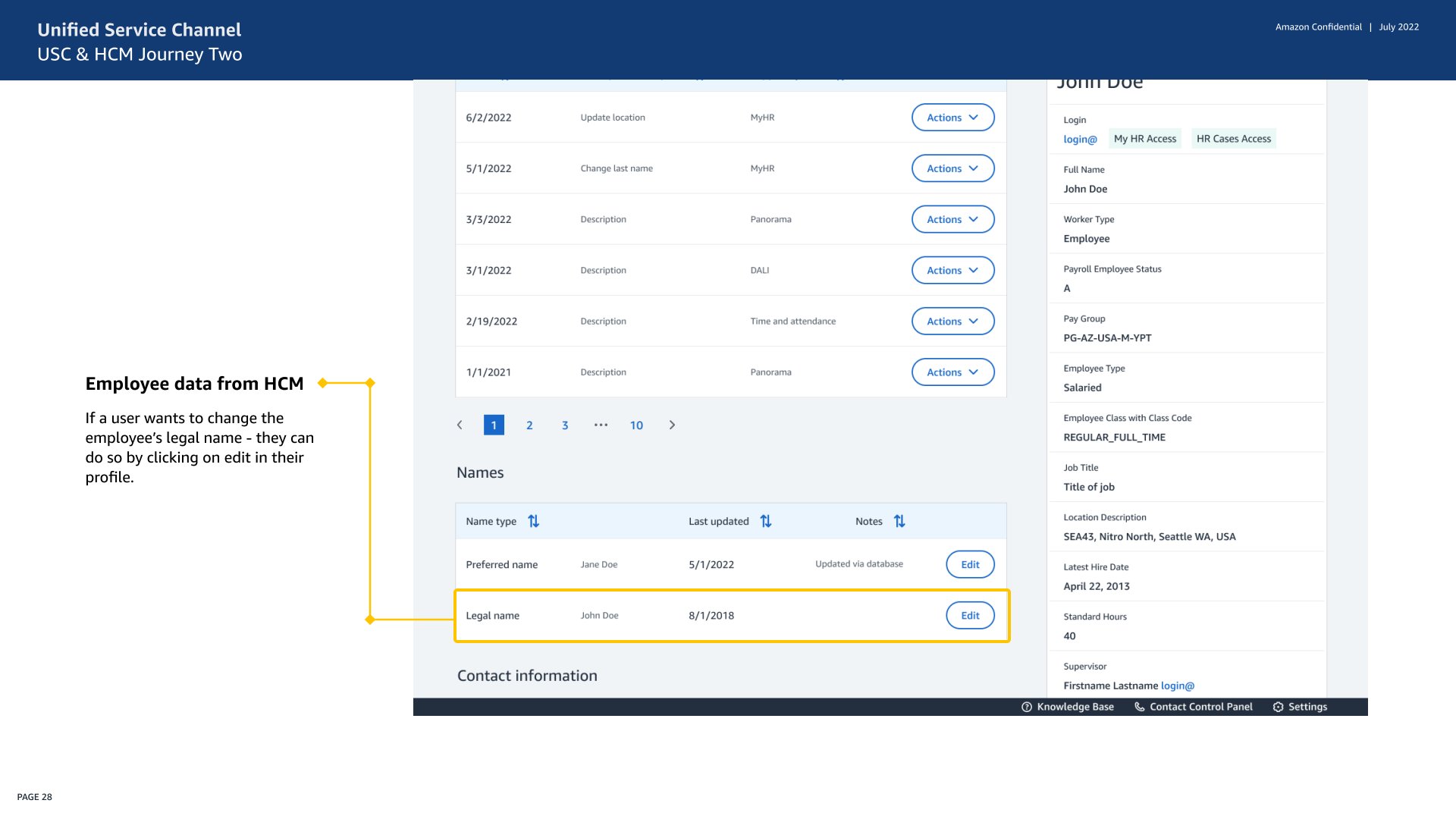The image size is (1456, 819).
Task: Click the login@ link under Login
Action: [x=1080, y=140]
